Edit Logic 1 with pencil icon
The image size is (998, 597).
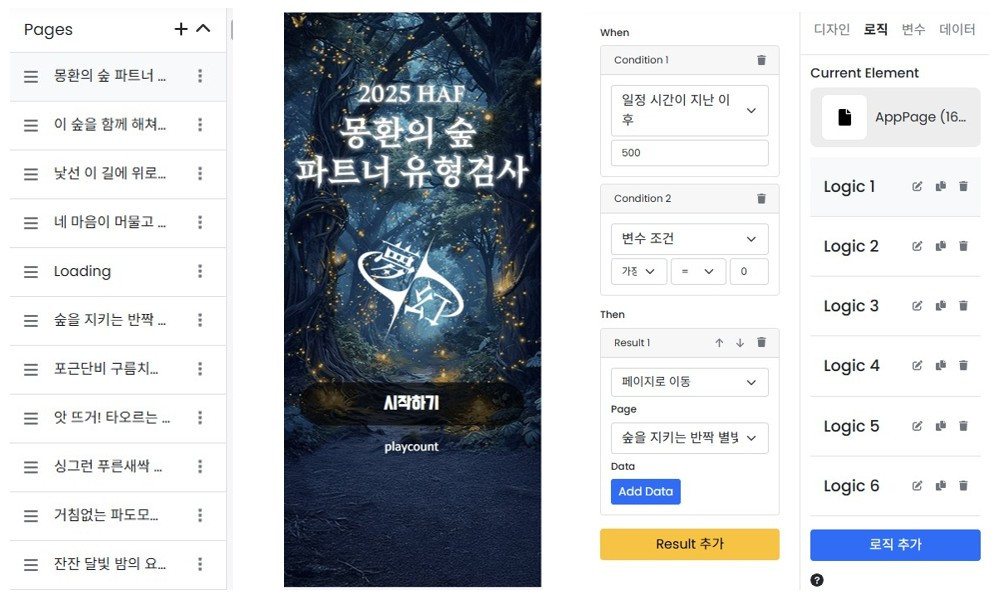point(917,186)
